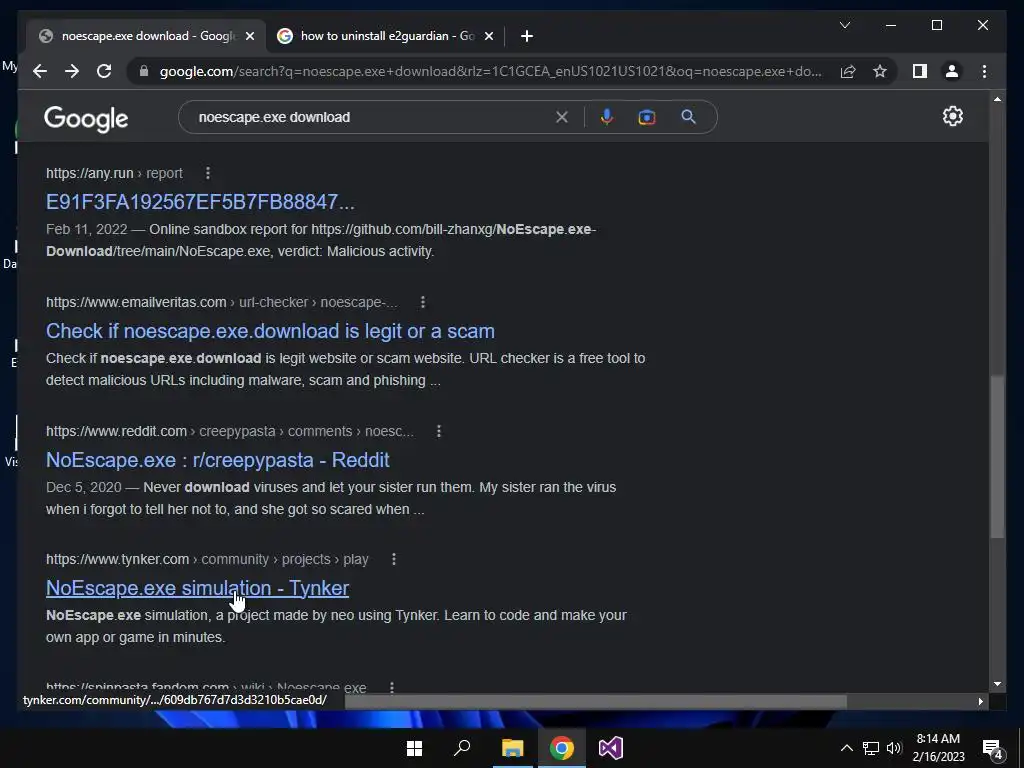Open the Chrome tab search dropdown

[844, 25]
